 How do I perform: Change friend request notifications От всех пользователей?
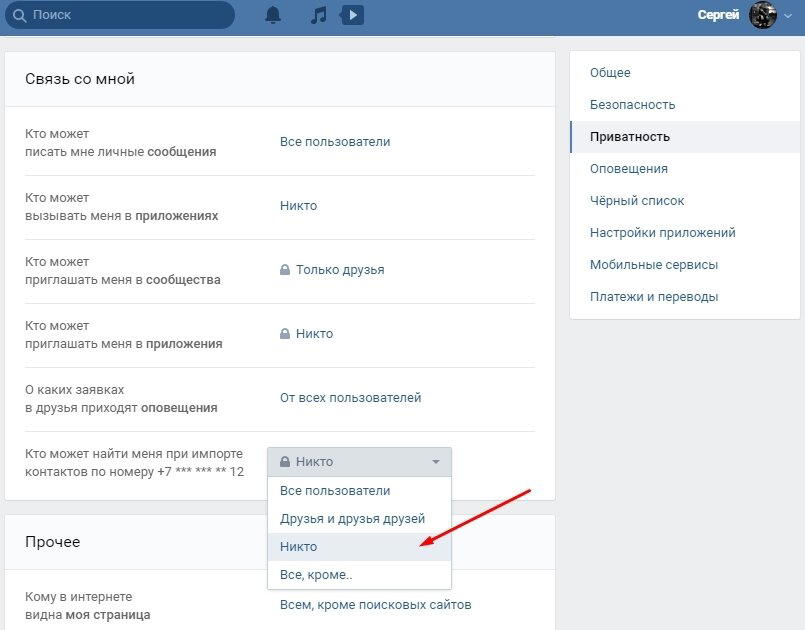coord(351,398)
